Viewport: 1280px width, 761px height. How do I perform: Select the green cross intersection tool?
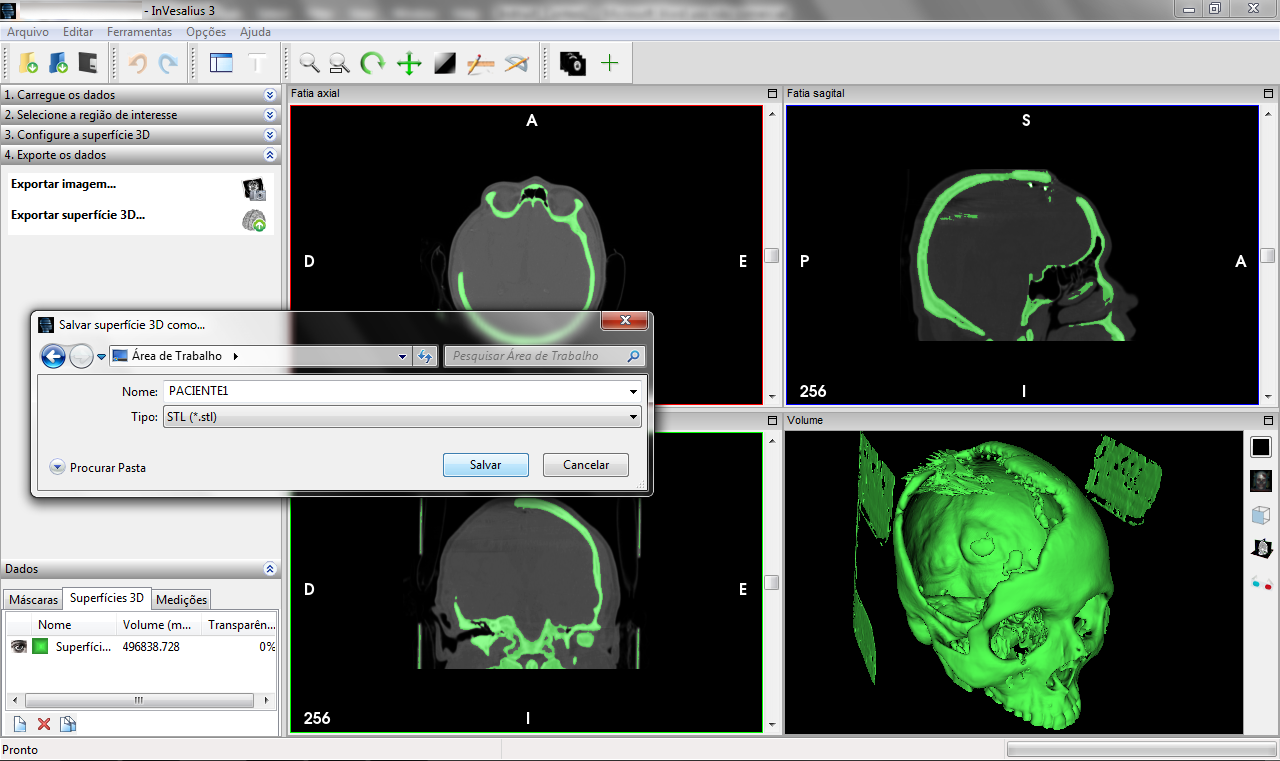click(x=609, y=64)
